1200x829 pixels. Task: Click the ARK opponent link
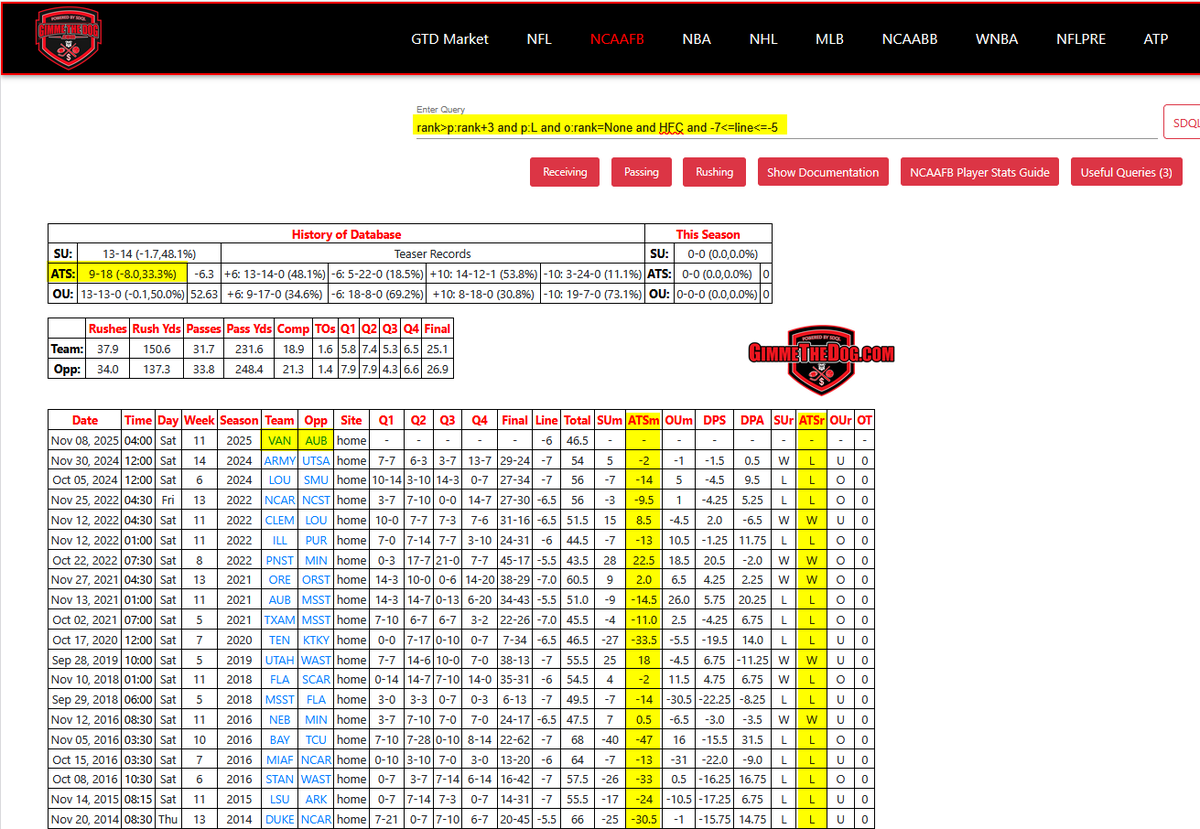(x=316, y=800)
